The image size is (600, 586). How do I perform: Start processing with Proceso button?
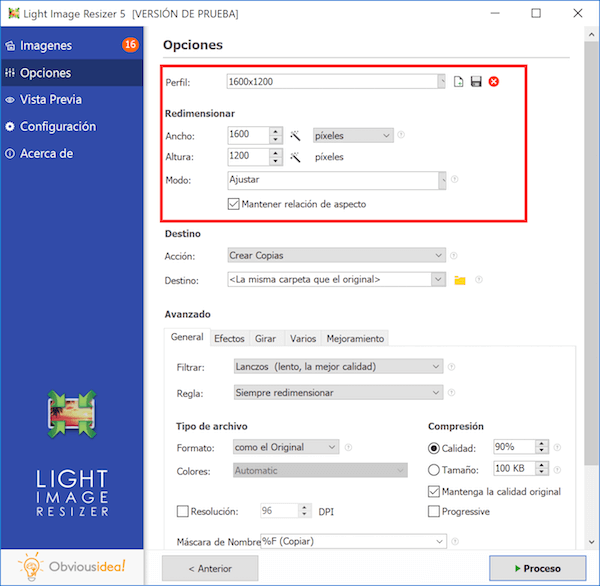(x=538, y=568)
